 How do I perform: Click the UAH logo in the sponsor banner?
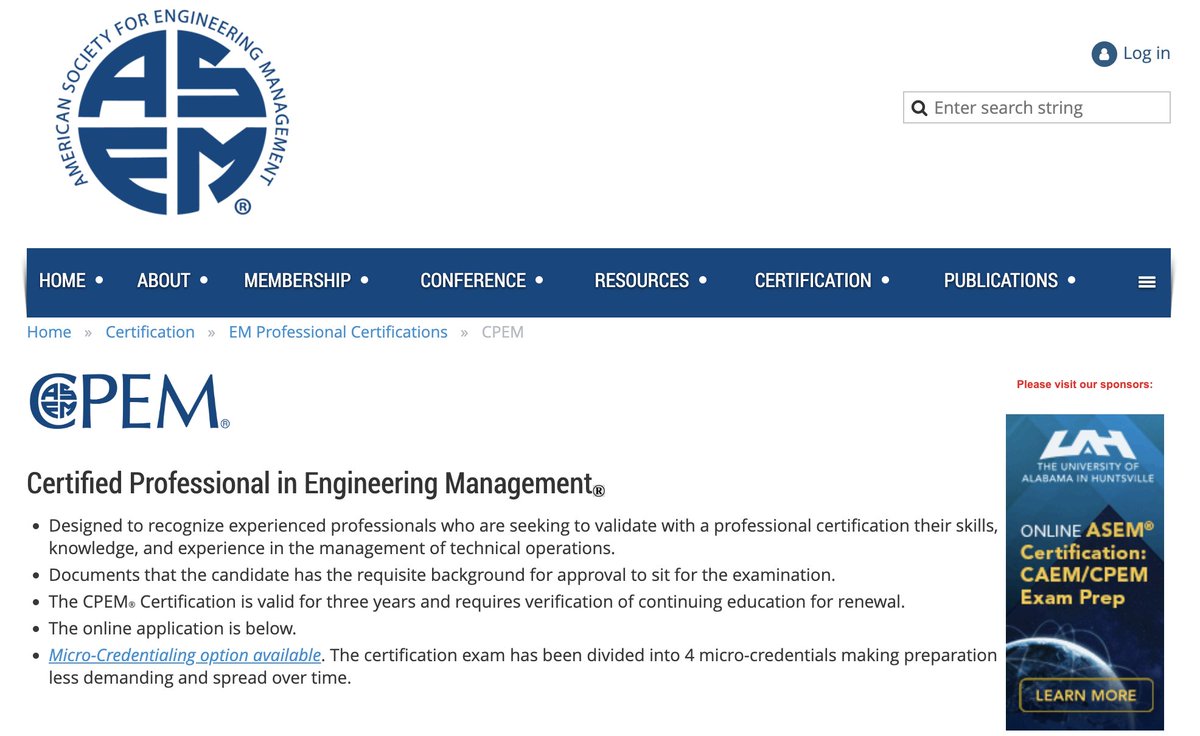click(1087, 443)
